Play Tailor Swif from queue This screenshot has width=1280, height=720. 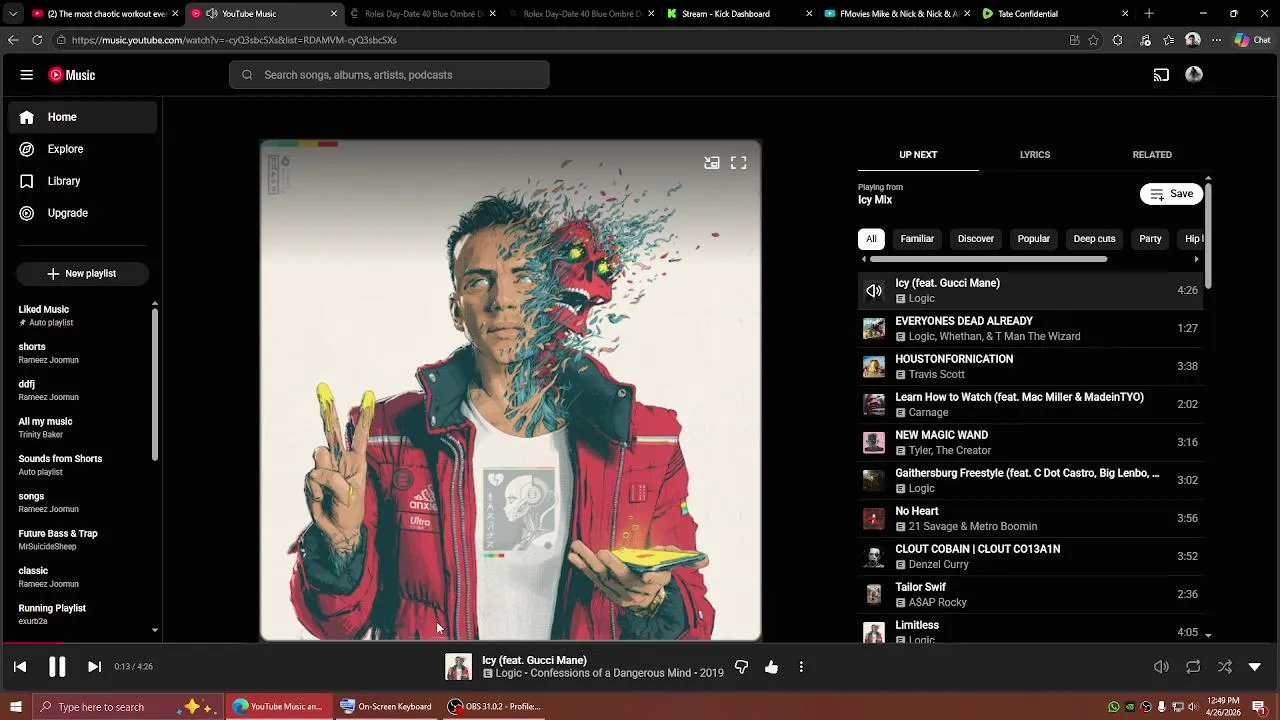pos(1030,594)
